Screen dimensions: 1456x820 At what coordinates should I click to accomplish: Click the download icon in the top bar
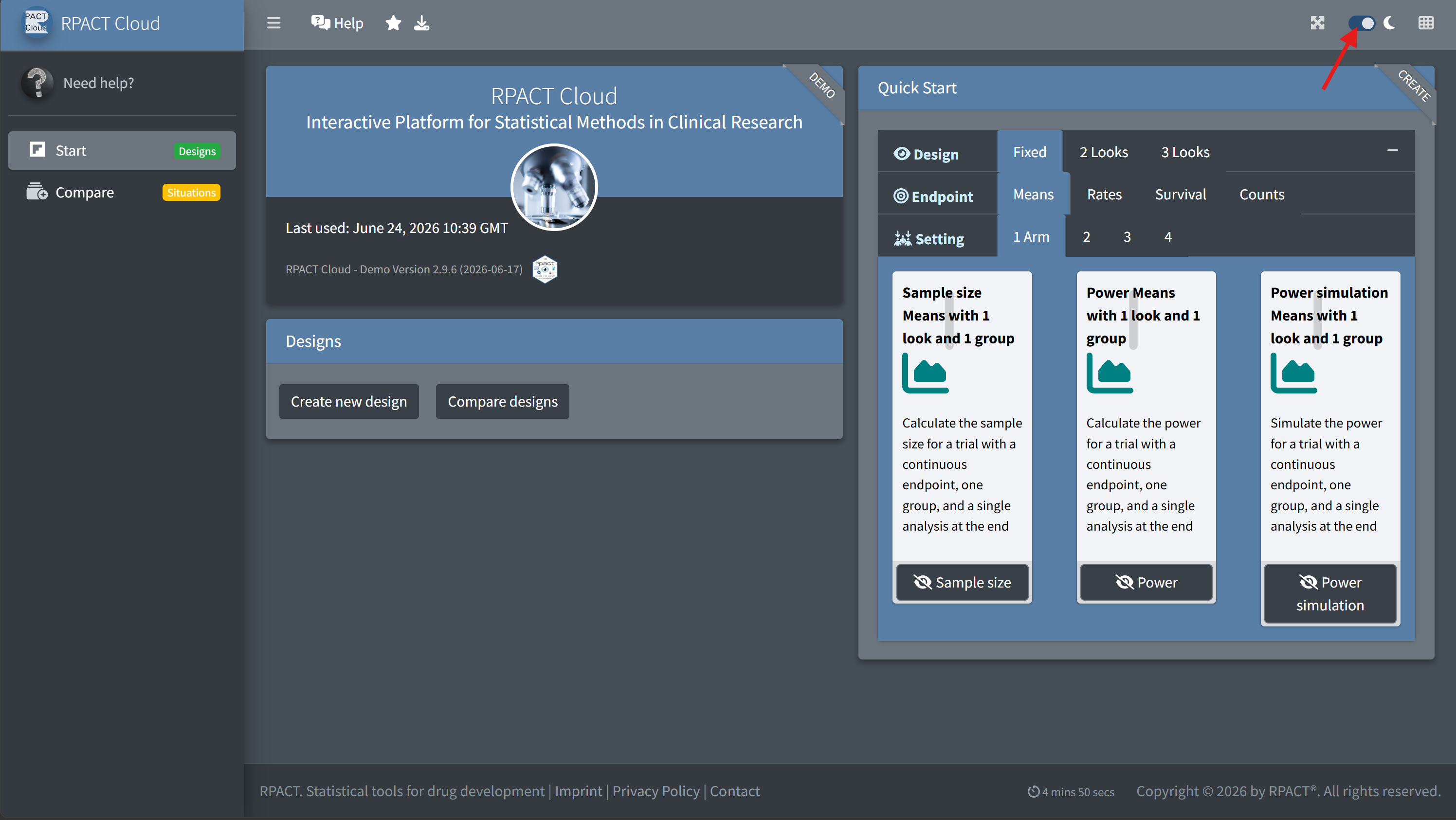coord(421,23)
